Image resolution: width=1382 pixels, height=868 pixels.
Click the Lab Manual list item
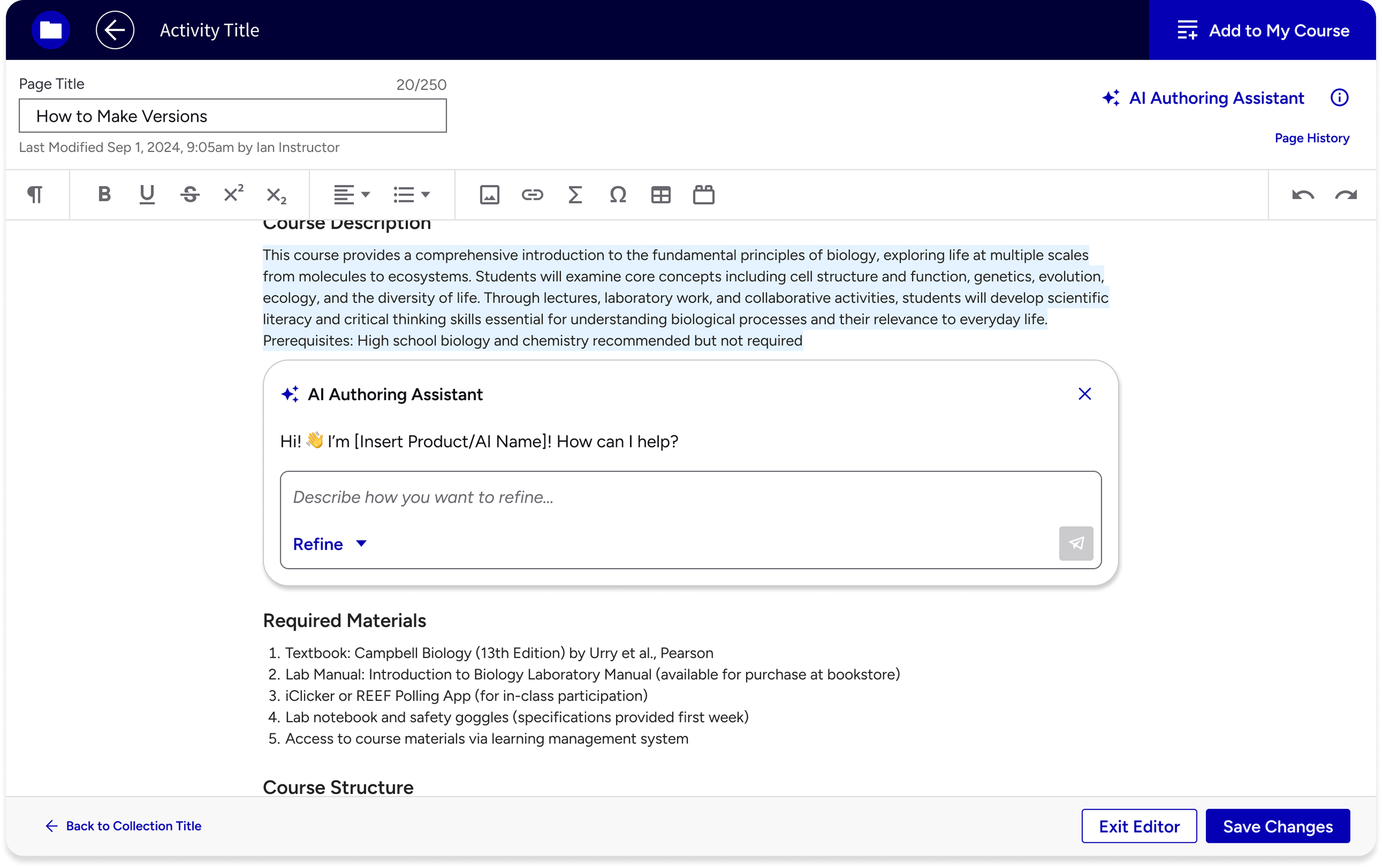(x=592, y=674)
